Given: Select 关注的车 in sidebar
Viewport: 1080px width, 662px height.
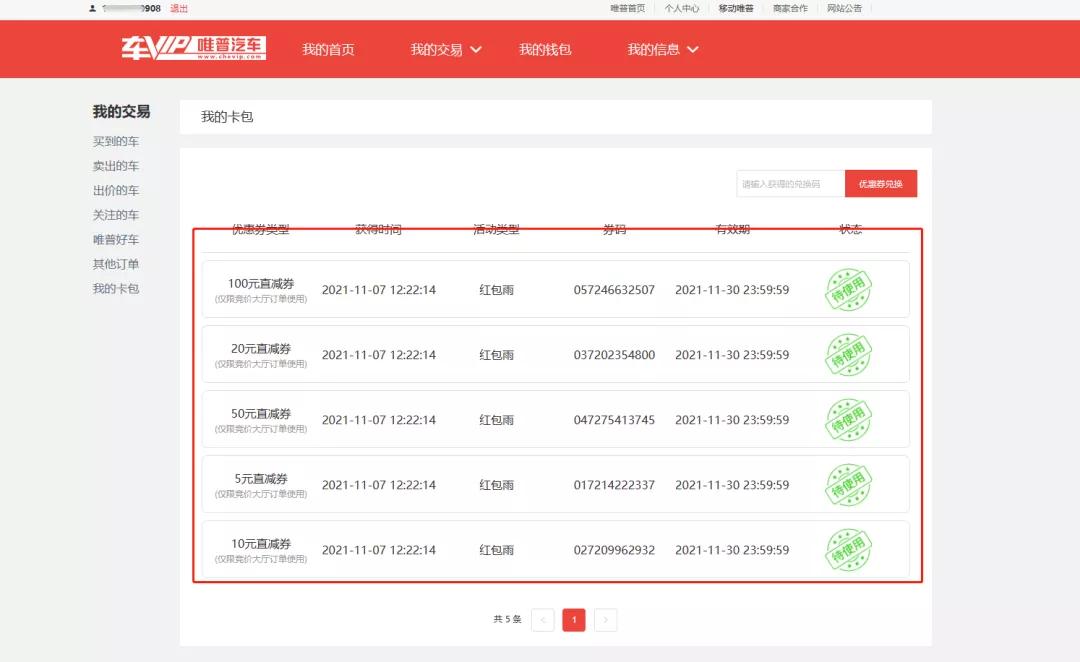Looking at the screenshot, I should (116, 215).
